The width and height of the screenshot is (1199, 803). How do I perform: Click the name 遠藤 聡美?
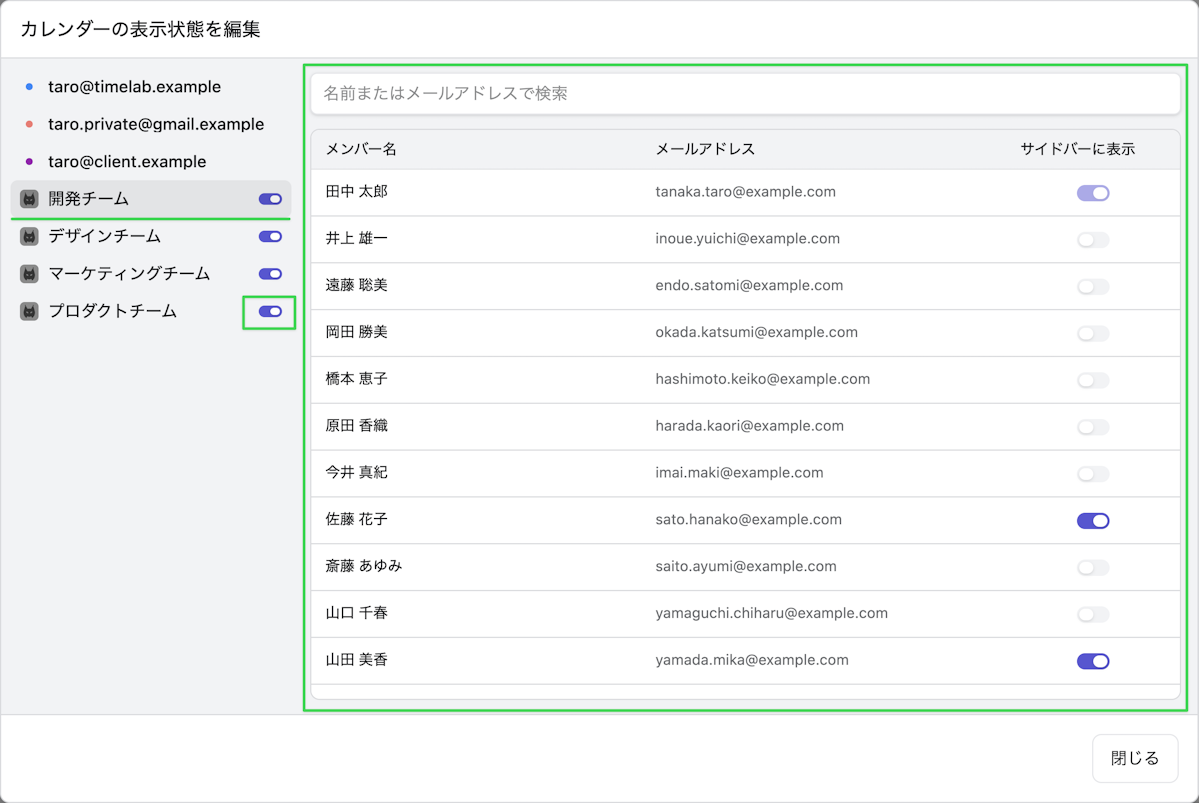click(x=356, y=284)
